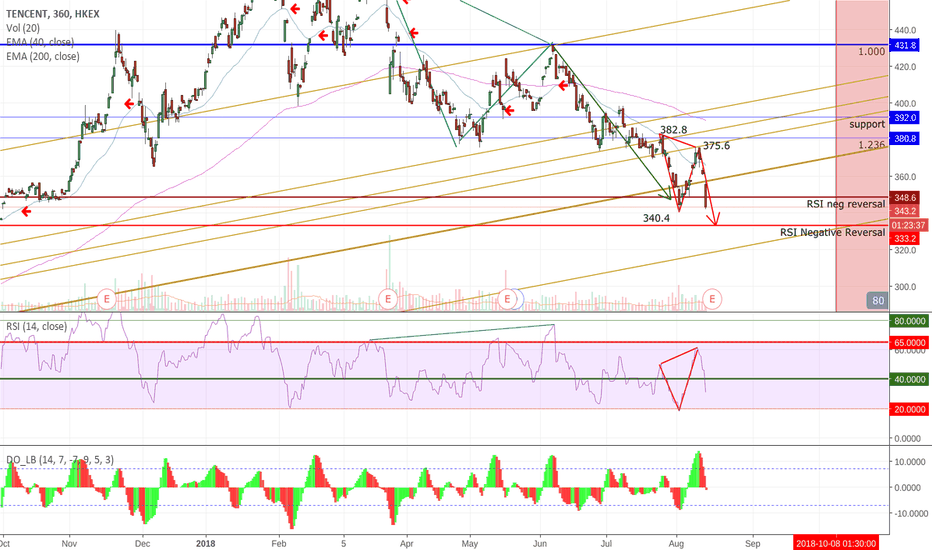The image size is (932, 550).
Task: Click the gray 80 badge
Action: click(x=878, y=300)
